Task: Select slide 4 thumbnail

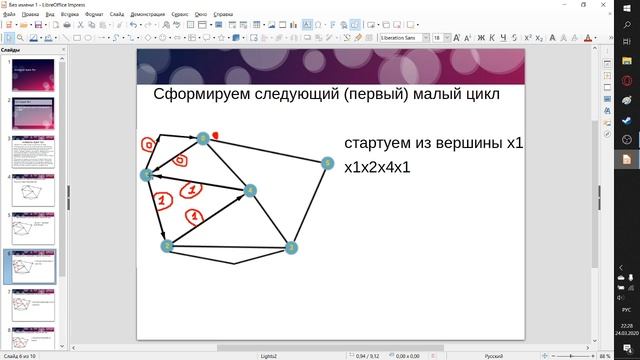Action: pyautogui.click(x=33, y=190)
